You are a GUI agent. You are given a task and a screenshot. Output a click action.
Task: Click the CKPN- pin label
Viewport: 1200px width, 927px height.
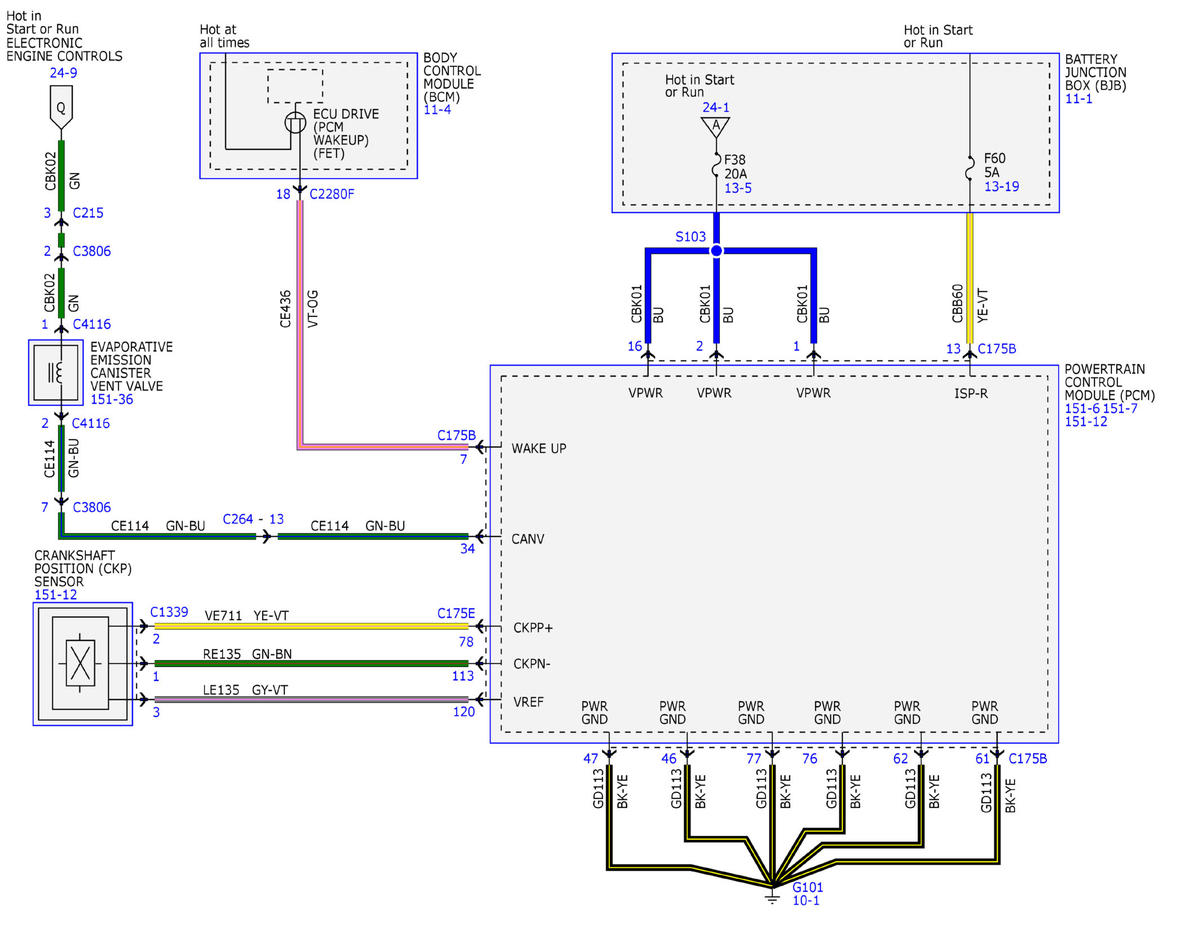[531, 663]
